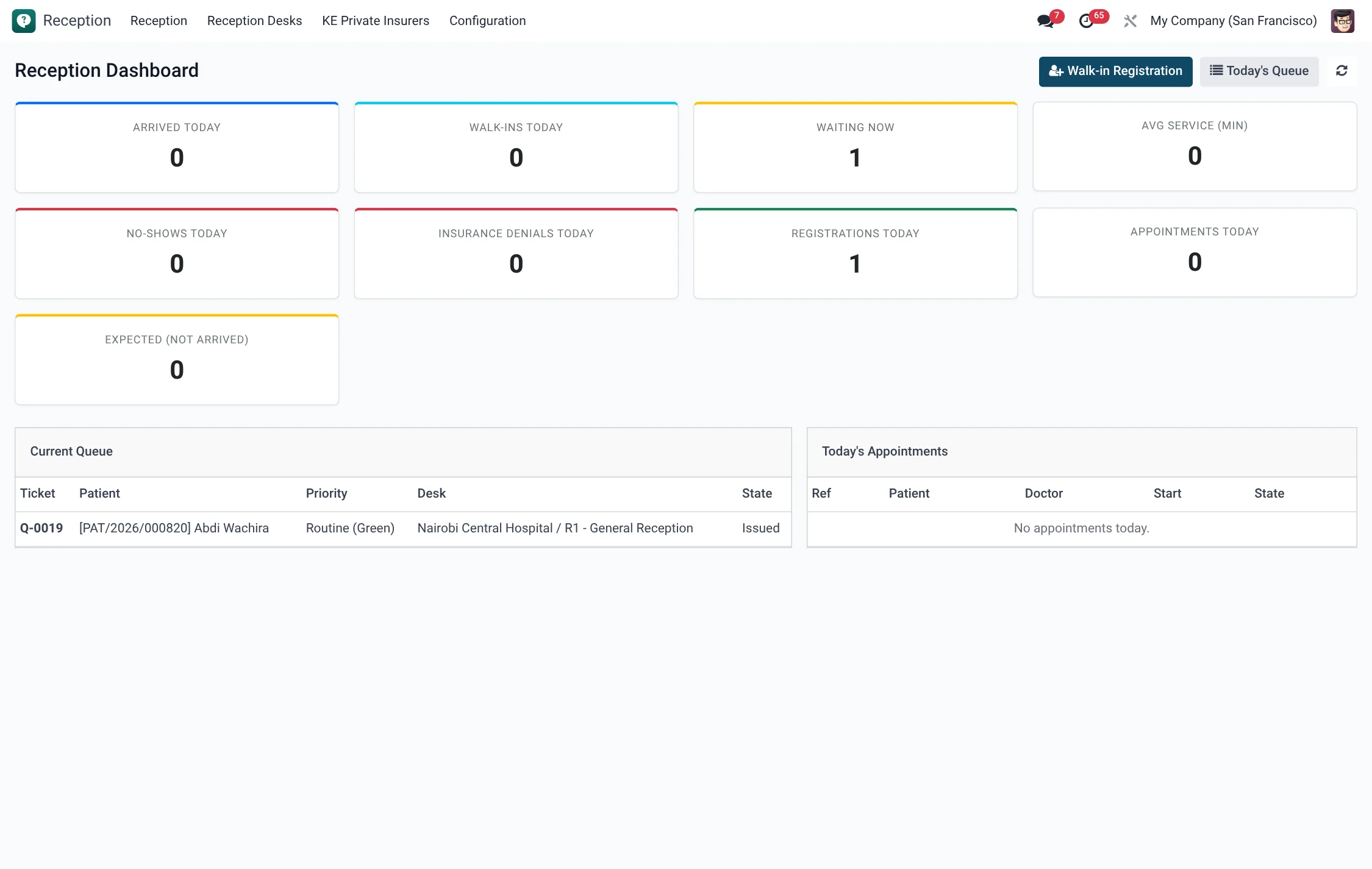Open the KE Private Insurers menu
The width and height of the screenshot is (1372, 869).
click(x=376, y=21)
